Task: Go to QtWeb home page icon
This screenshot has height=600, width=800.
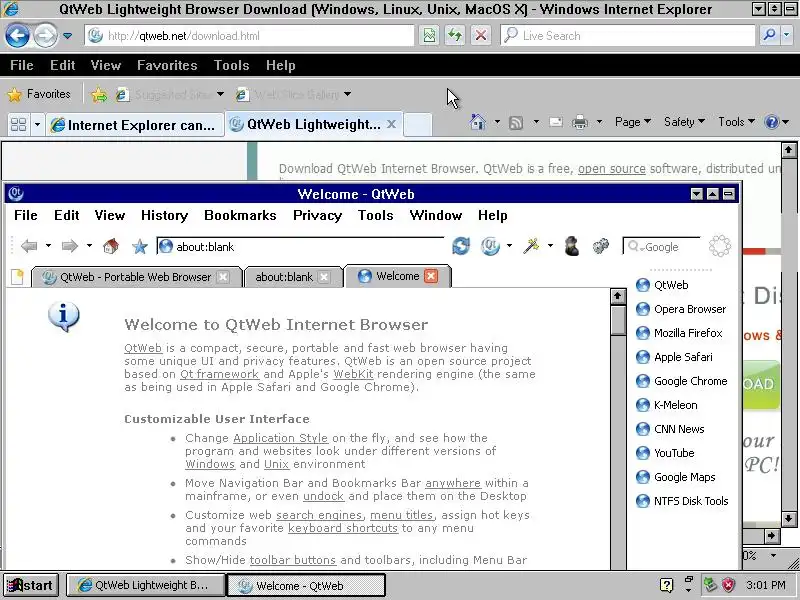Action: coord(111,246)
